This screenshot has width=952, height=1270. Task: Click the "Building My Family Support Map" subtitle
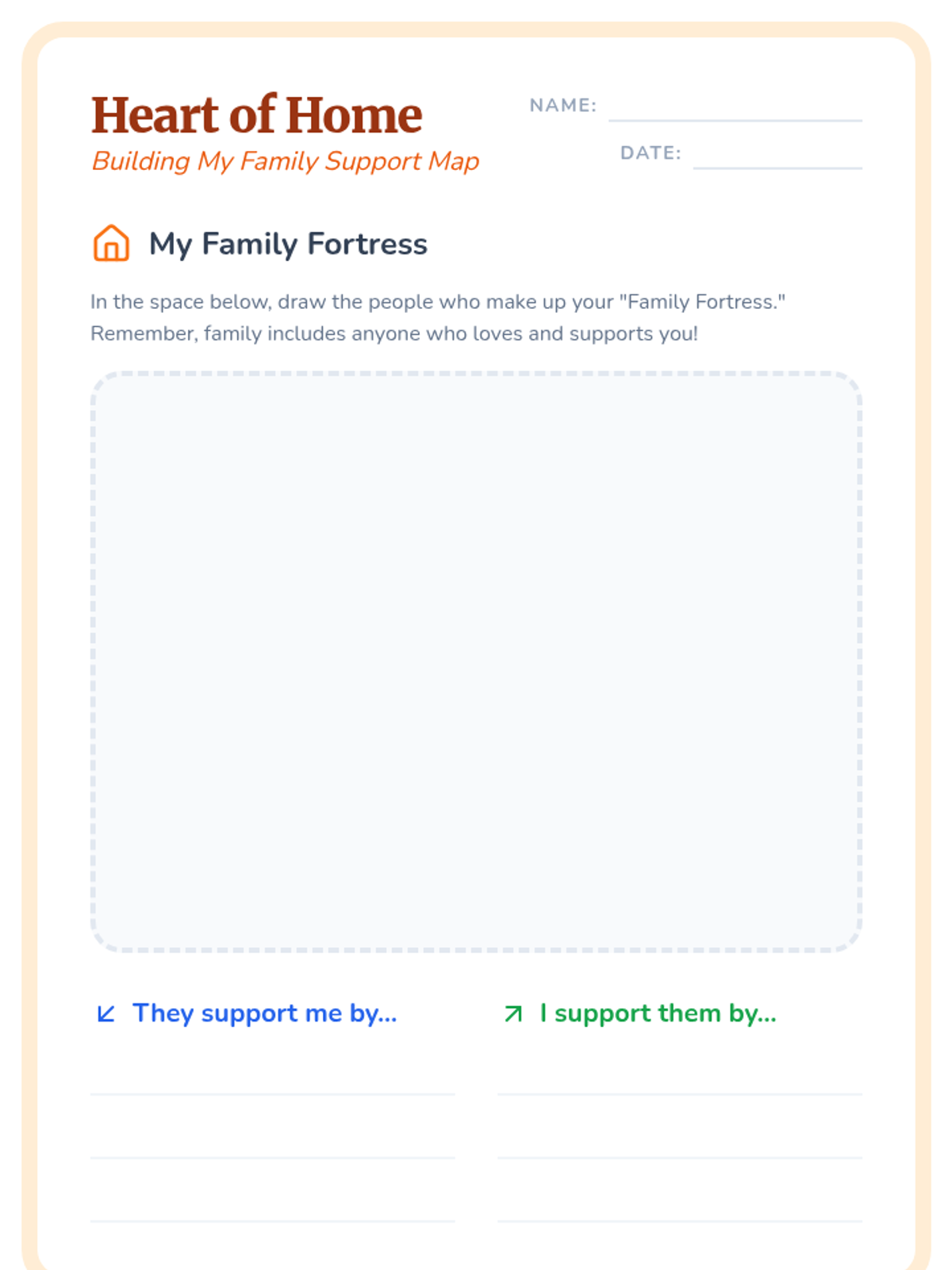point(286,161)
